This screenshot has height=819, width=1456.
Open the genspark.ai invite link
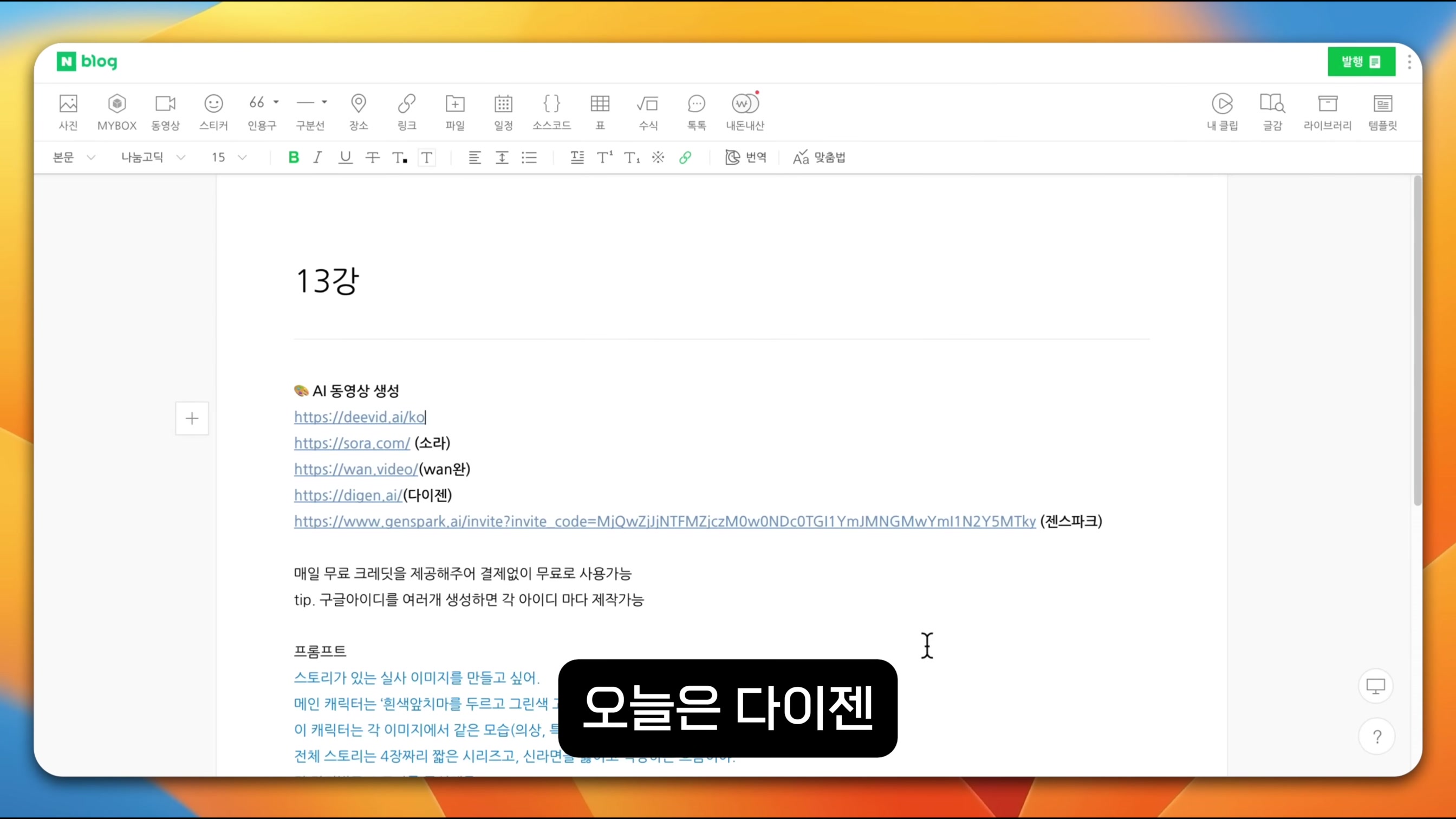click(665, 521)
